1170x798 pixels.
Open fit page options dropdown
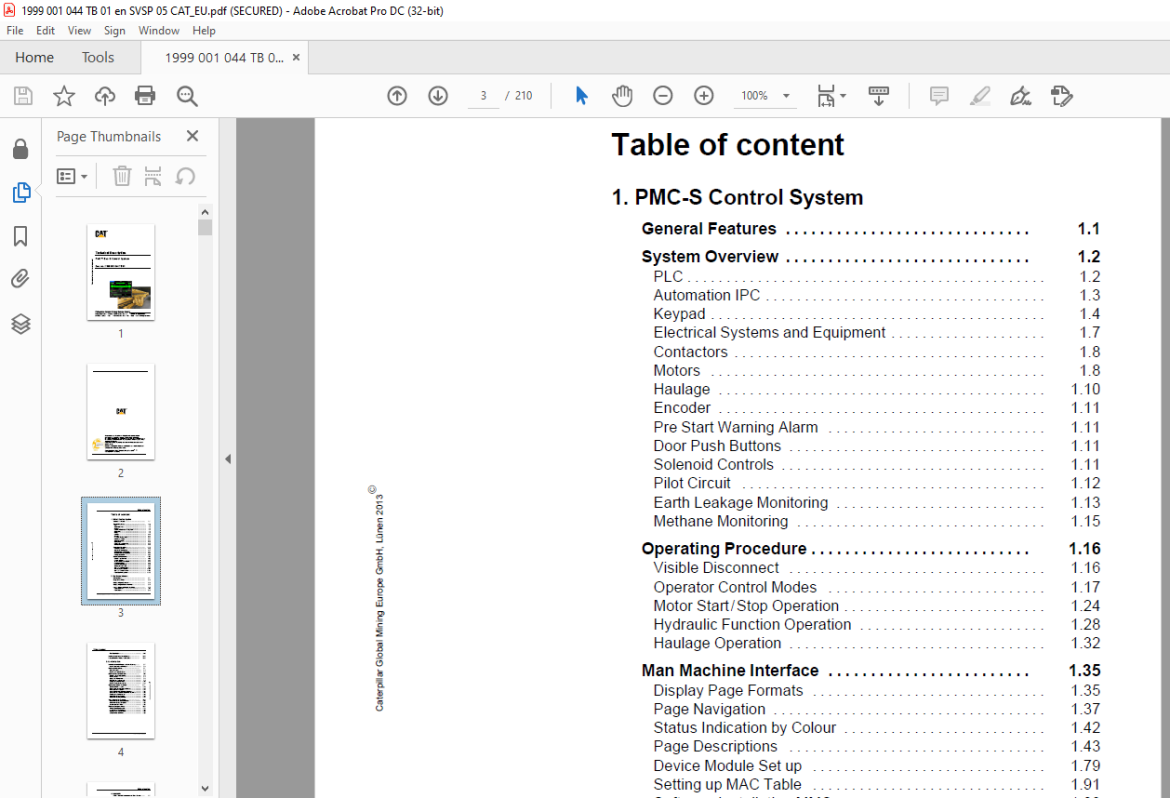point(831,96)
